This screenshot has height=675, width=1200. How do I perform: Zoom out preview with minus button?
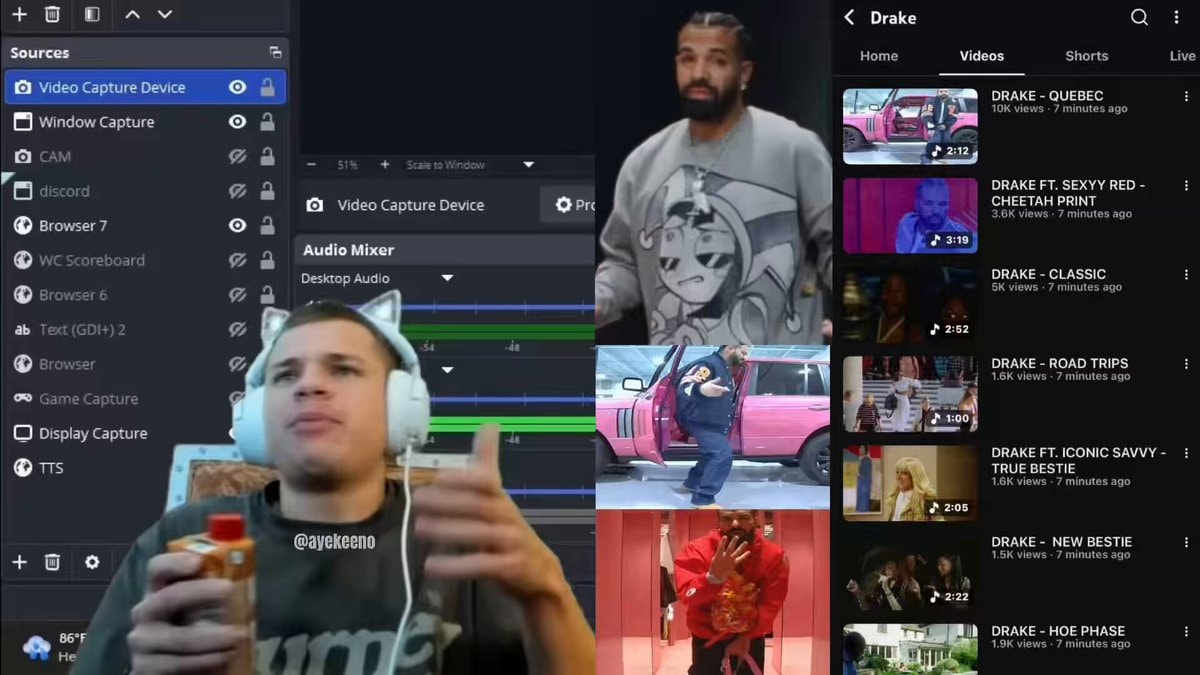312,165
